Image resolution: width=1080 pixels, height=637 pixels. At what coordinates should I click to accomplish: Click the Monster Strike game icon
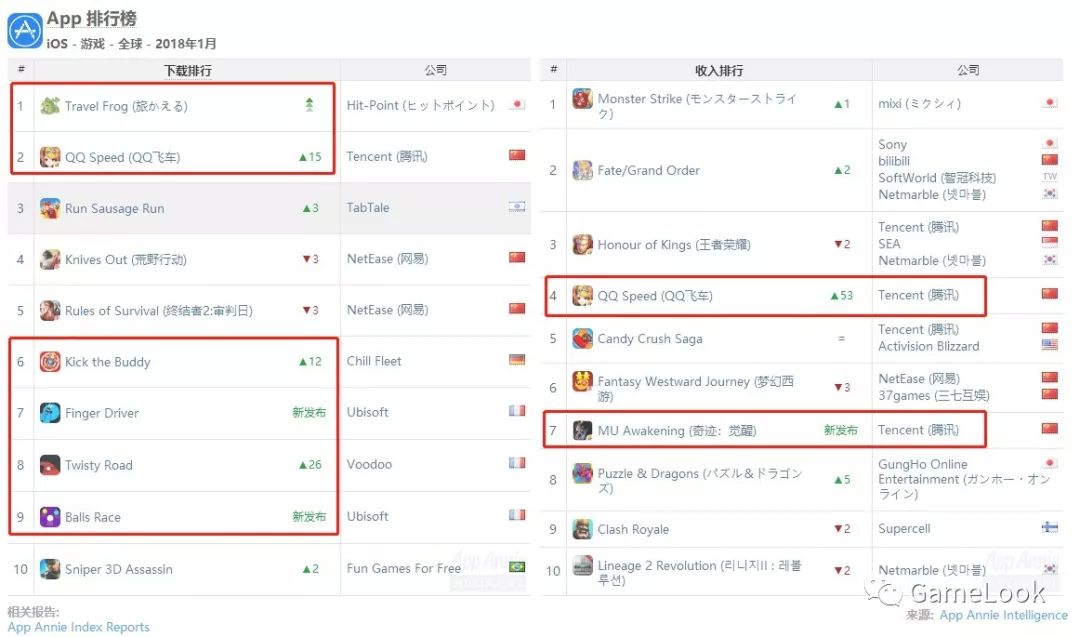(582, 100)
